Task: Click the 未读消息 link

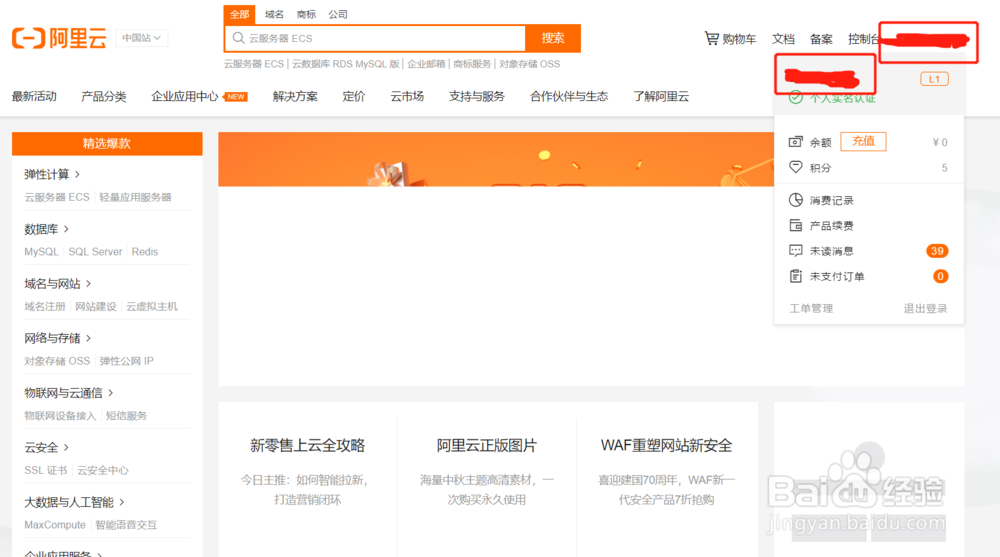Action: pyautogui.click(x=832, y=251)
